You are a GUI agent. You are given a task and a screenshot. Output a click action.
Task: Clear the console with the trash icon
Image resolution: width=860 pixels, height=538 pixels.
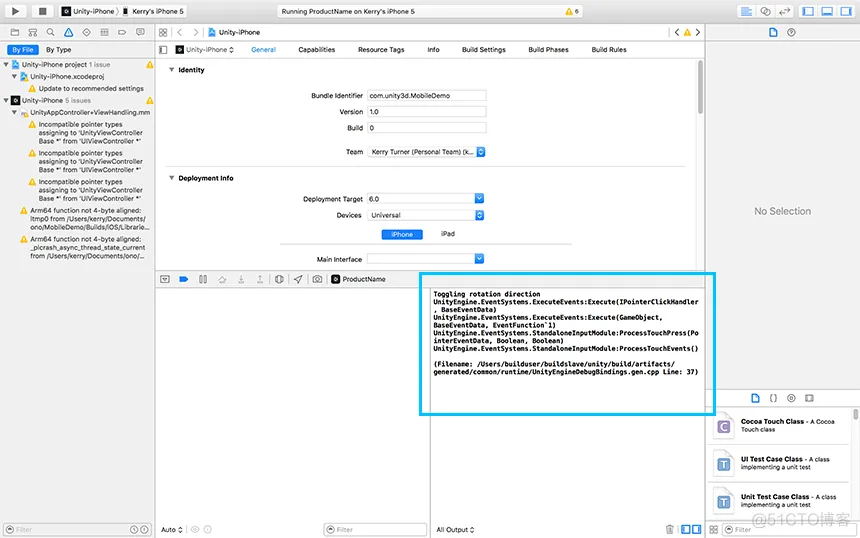coord(669,529)
